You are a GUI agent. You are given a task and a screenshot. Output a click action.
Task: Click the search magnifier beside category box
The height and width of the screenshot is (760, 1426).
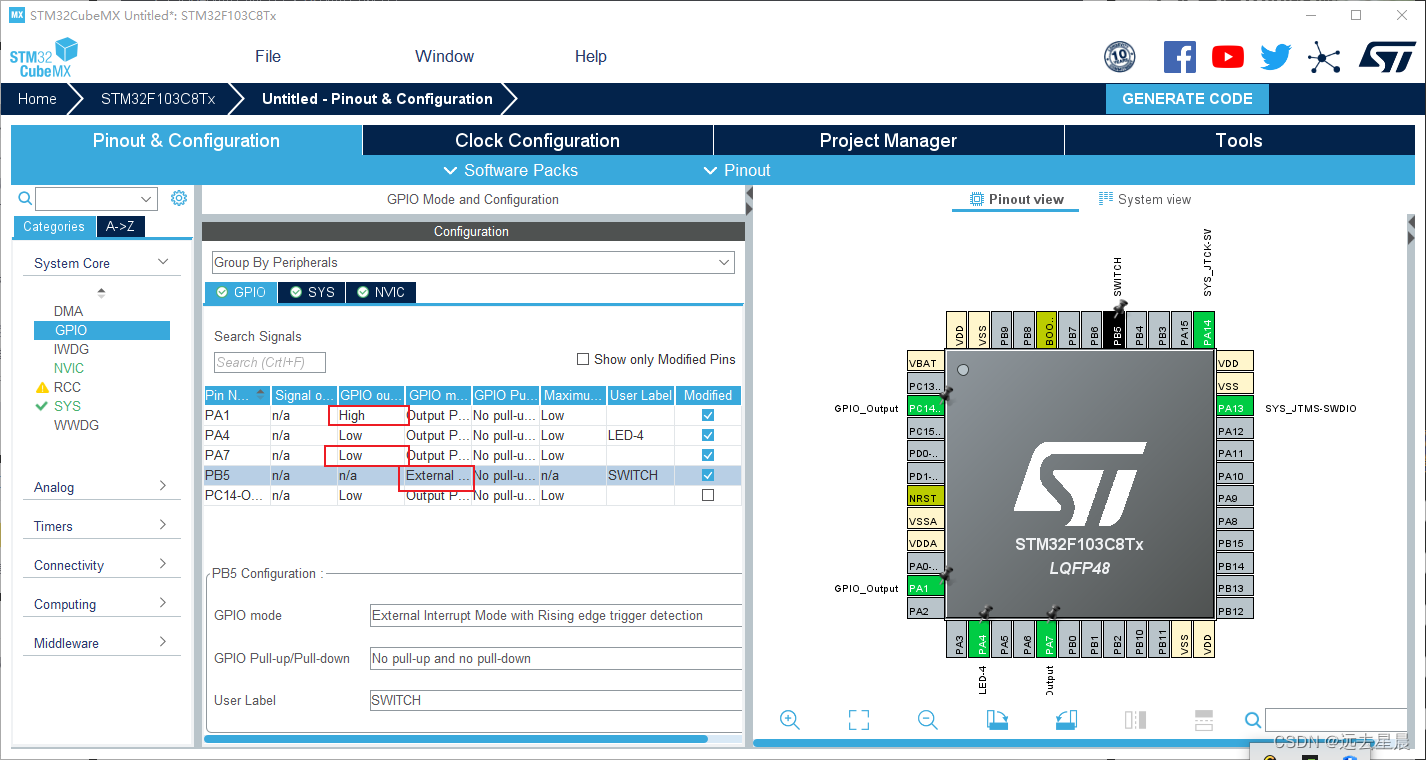pos(25,199)
